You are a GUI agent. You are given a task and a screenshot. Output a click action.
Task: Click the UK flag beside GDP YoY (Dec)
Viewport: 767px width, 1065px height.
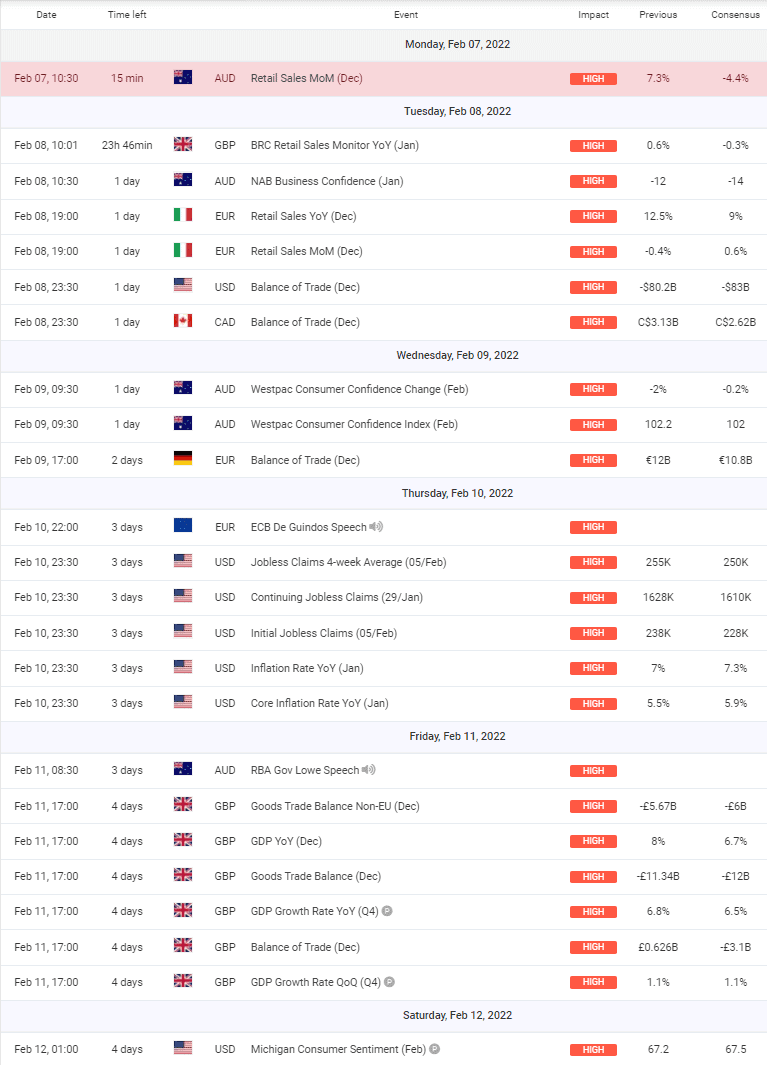click(x=183, y=840)
